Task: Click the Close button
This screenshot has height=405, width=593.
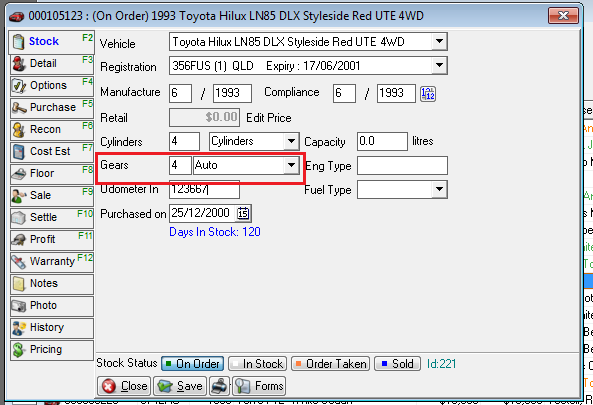Action: [x=124, y=386]
